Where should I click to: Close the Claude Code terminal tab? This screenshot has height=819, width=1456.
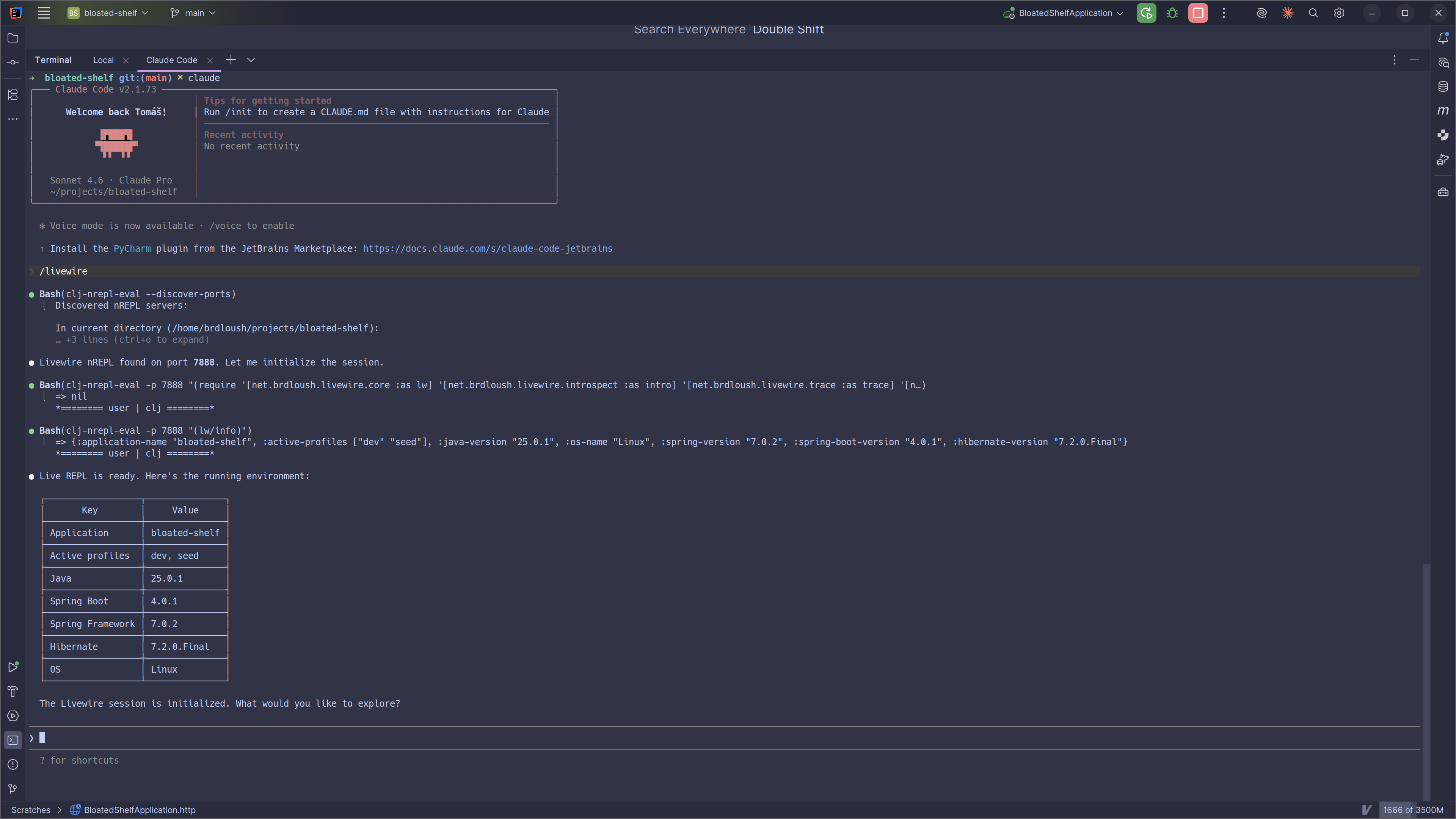(210, 61)
